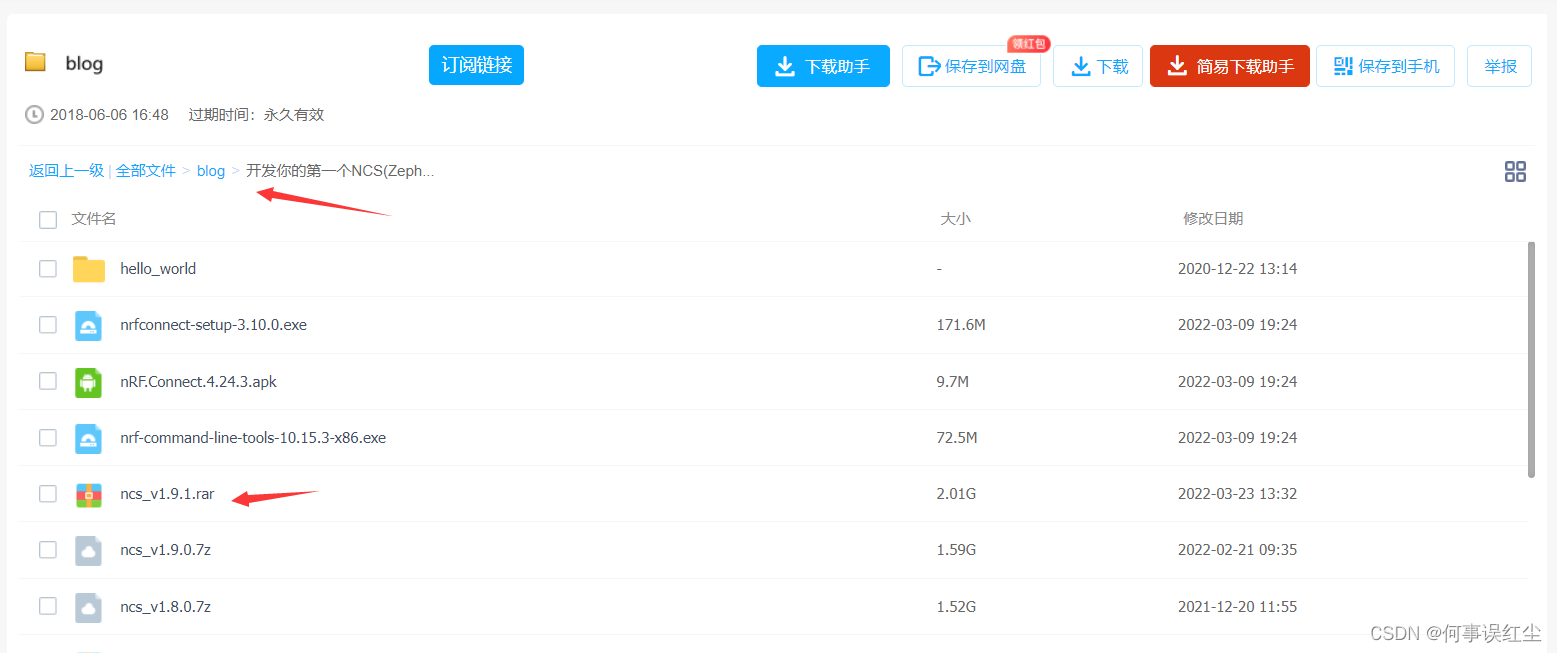Screen dimensions: 1557x653
Task: Open nrfconnect-setup-3.10.0.exe file name
Action: click(x=213, y=325)
